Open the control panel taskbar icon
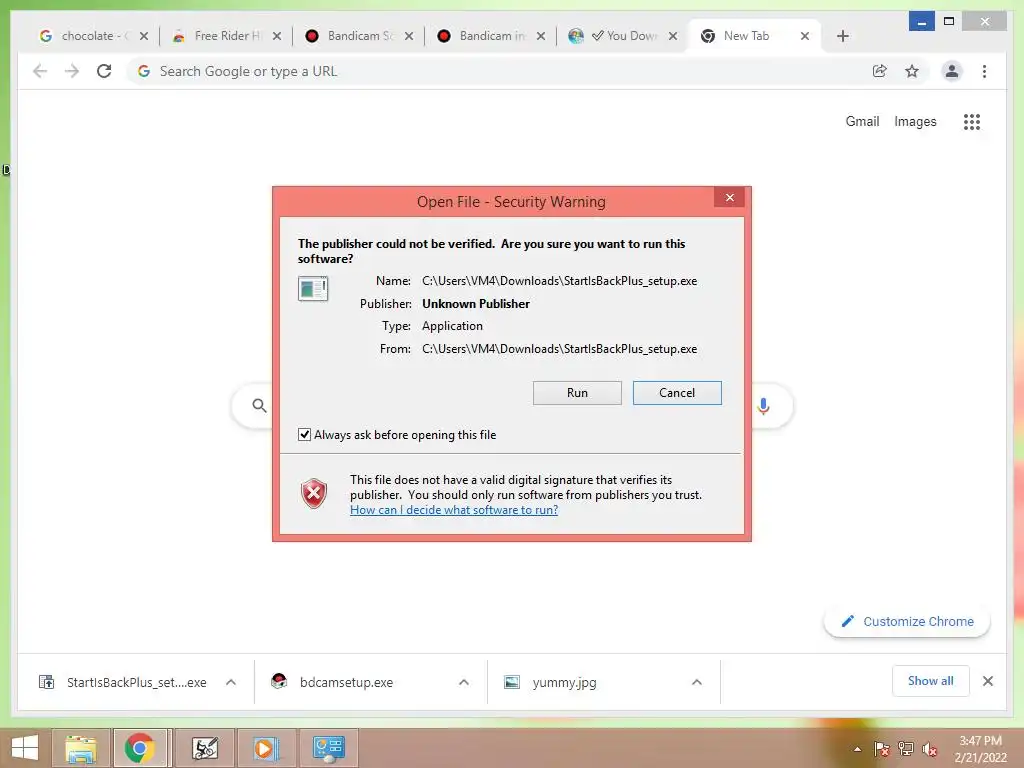Viewport: 1024px width, 768px height. (x=328, y=748)
